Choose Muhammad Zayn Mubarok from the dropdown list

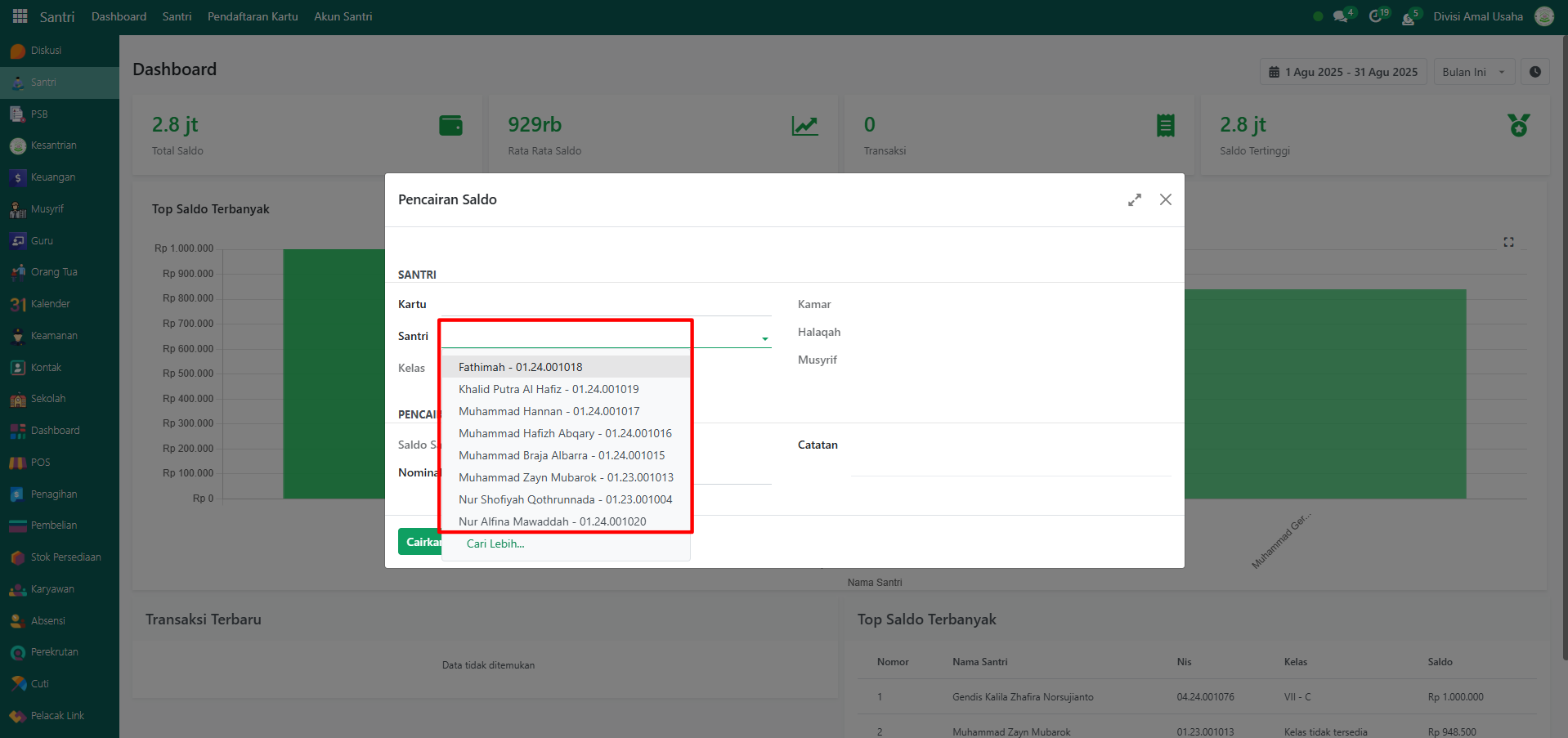click(x=566, y=477)
